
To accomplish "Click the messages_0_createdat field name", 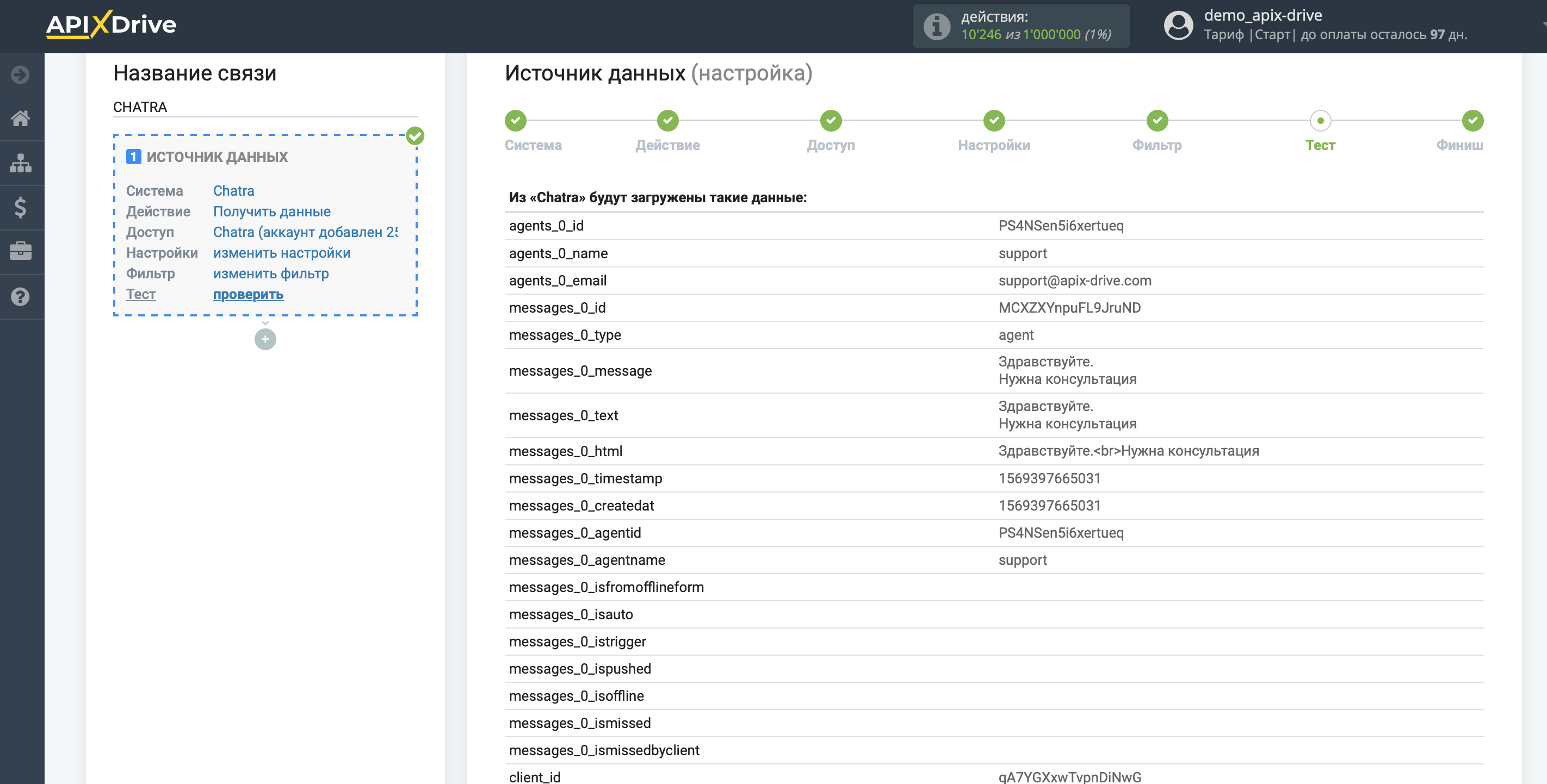I will coord(581,506).
